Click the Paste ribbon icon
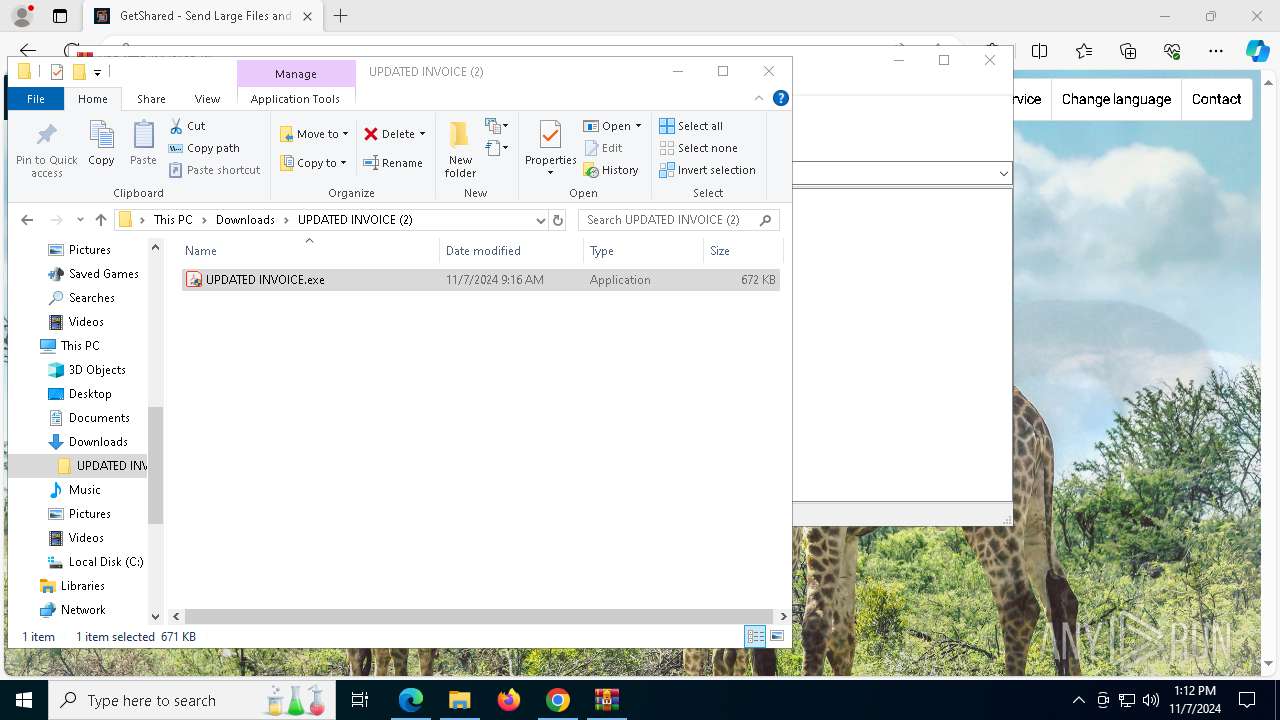 [143, 143]
